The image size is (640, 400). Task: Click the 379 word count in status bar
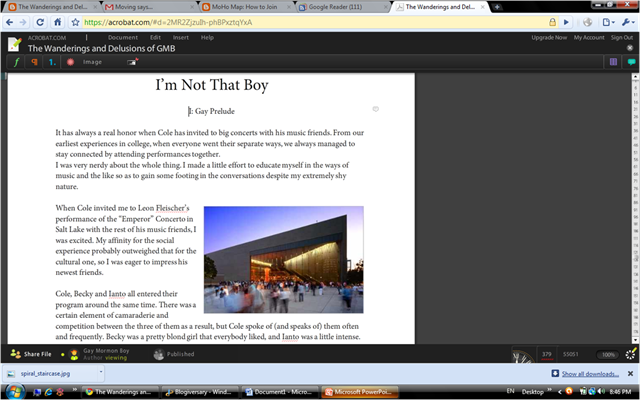click(x=547, y=354)
